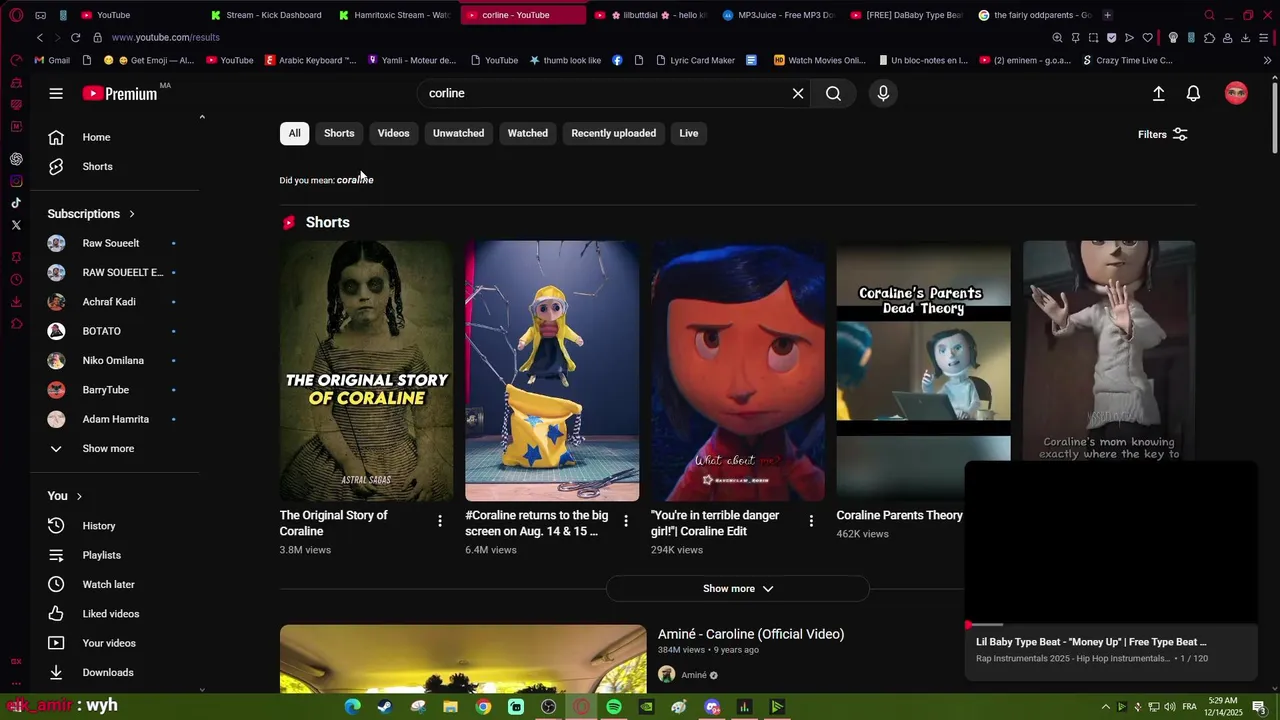Click the YouTube Premium logo
Viewport: 1280px width, 720px height.
tap(120, 93)
